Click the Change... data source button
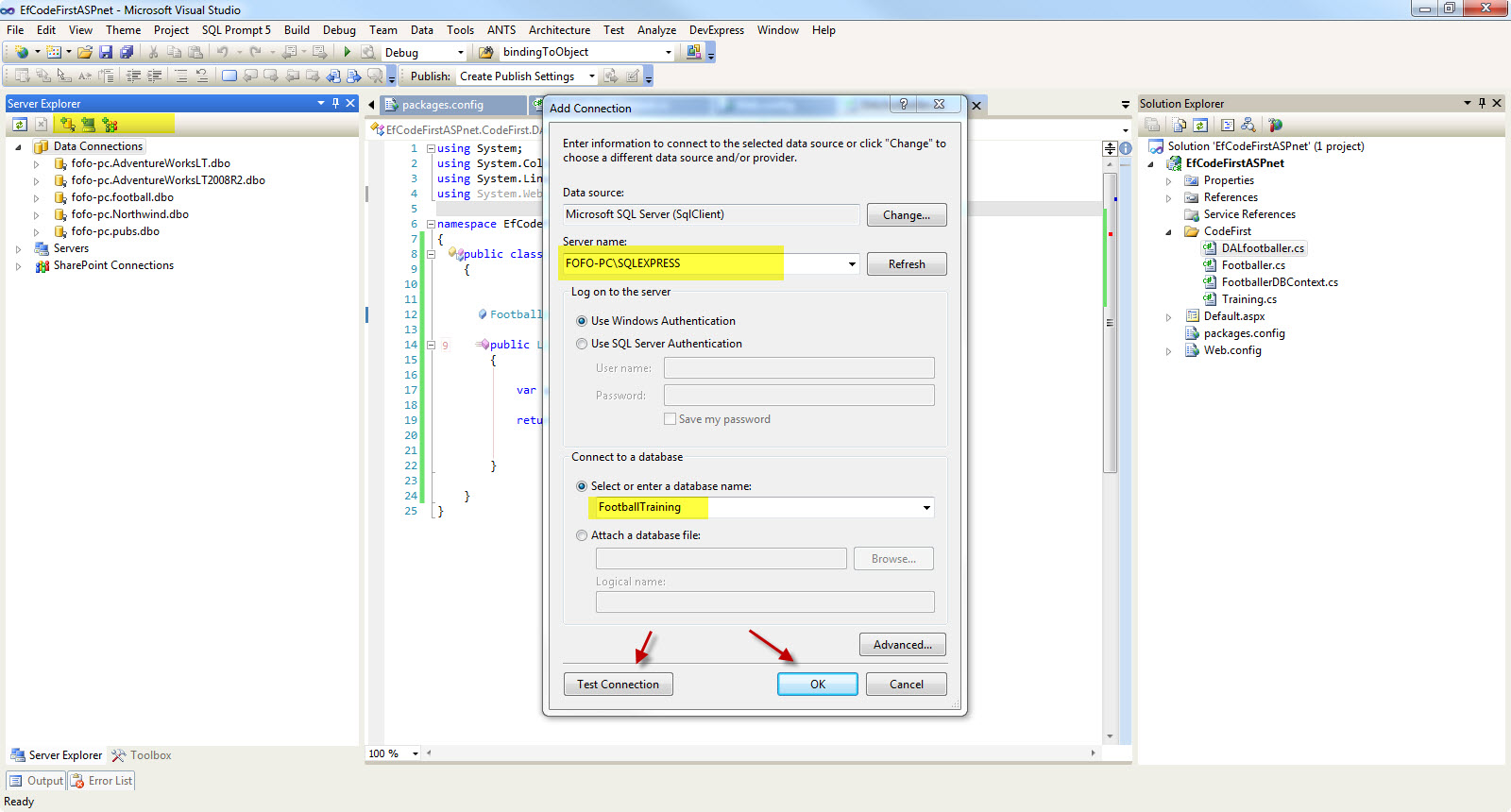 [x=907, y=215]
